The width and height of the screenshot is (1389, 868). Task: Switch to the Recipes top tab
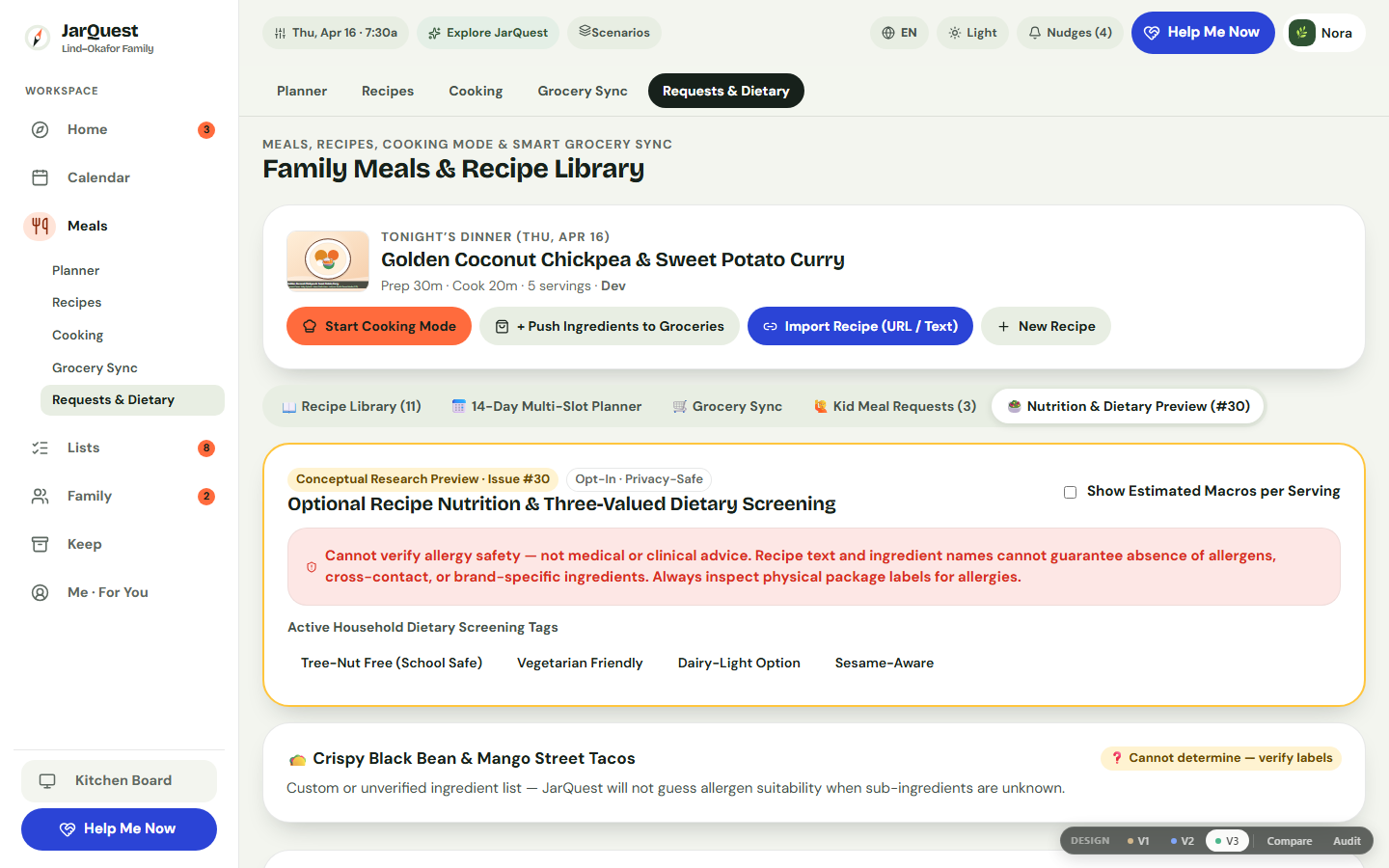(x=388, y=91)
